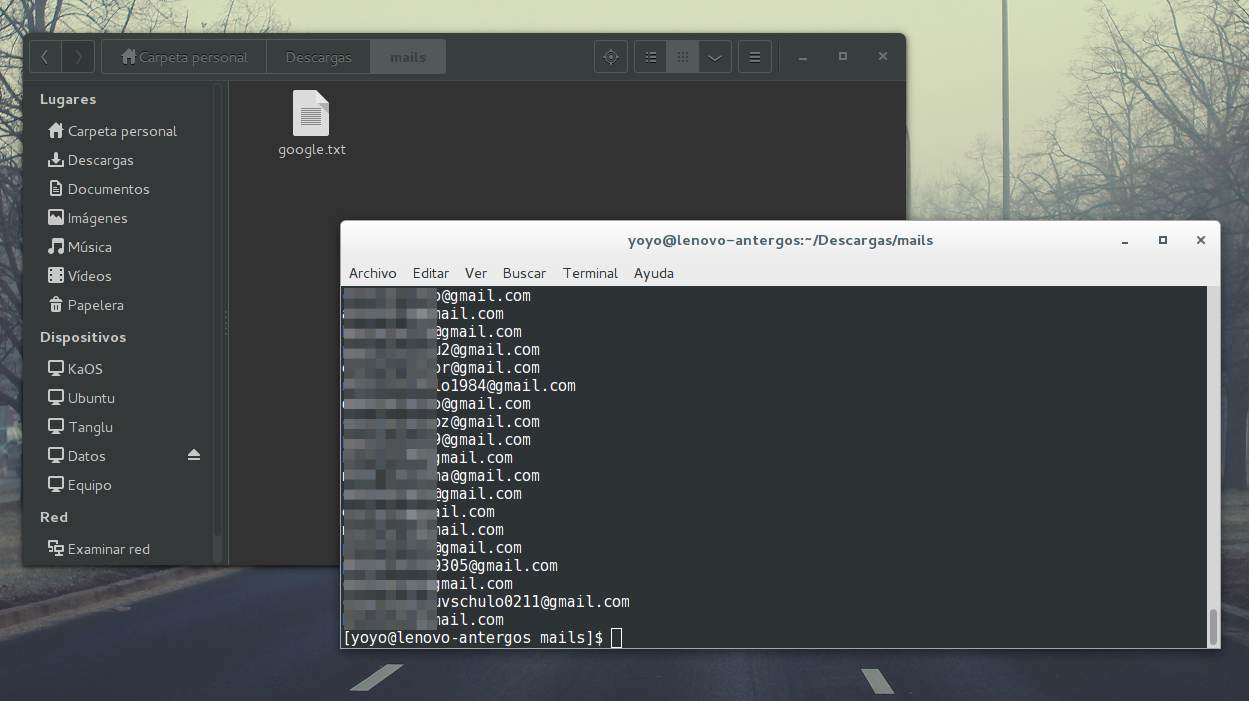Minimize the terminal window
1249x701 pixels.
pos(1126,241)
